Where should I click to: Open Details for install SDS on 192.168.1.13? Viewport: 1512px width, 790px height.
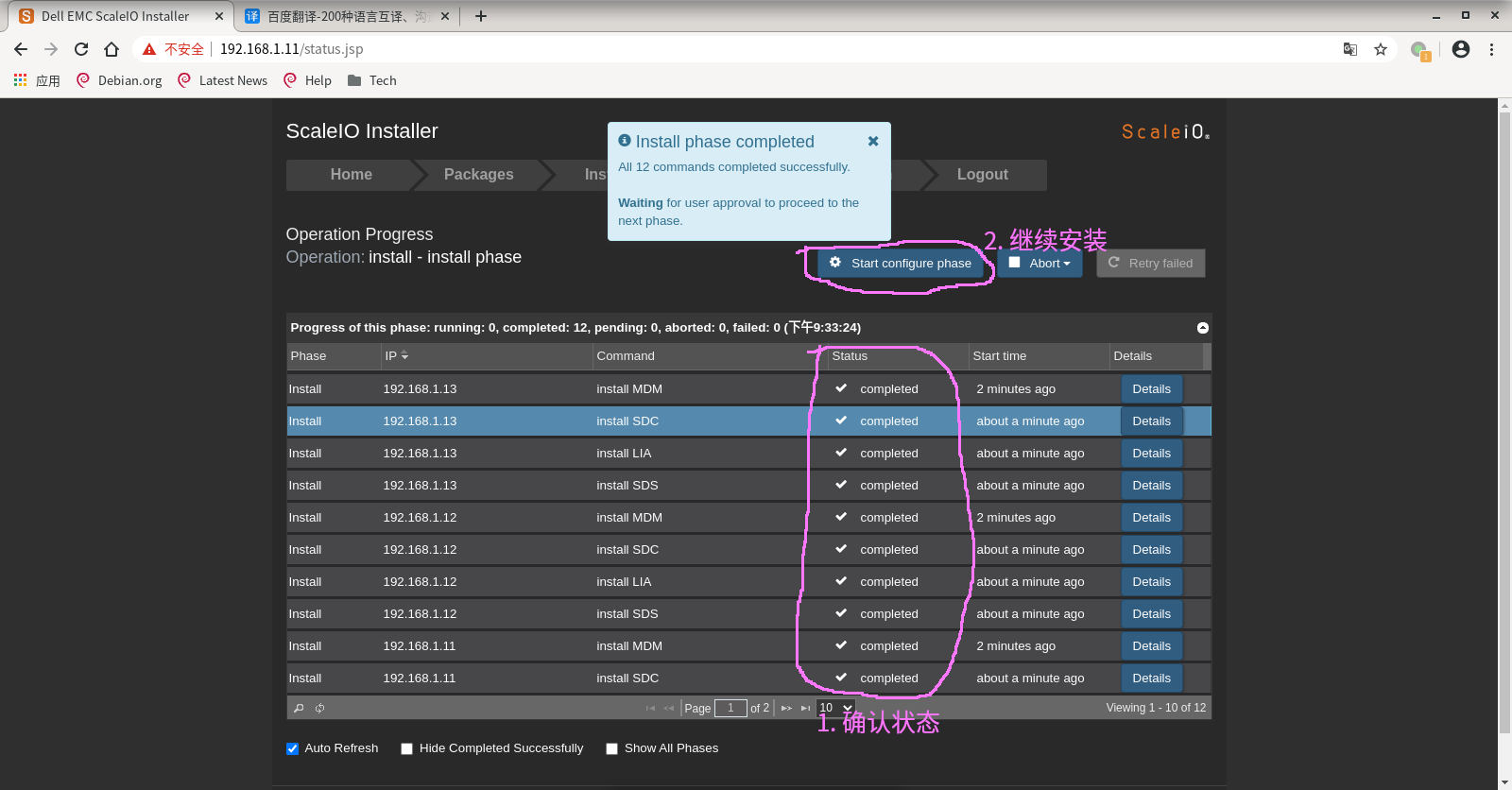coord(1151,486)
